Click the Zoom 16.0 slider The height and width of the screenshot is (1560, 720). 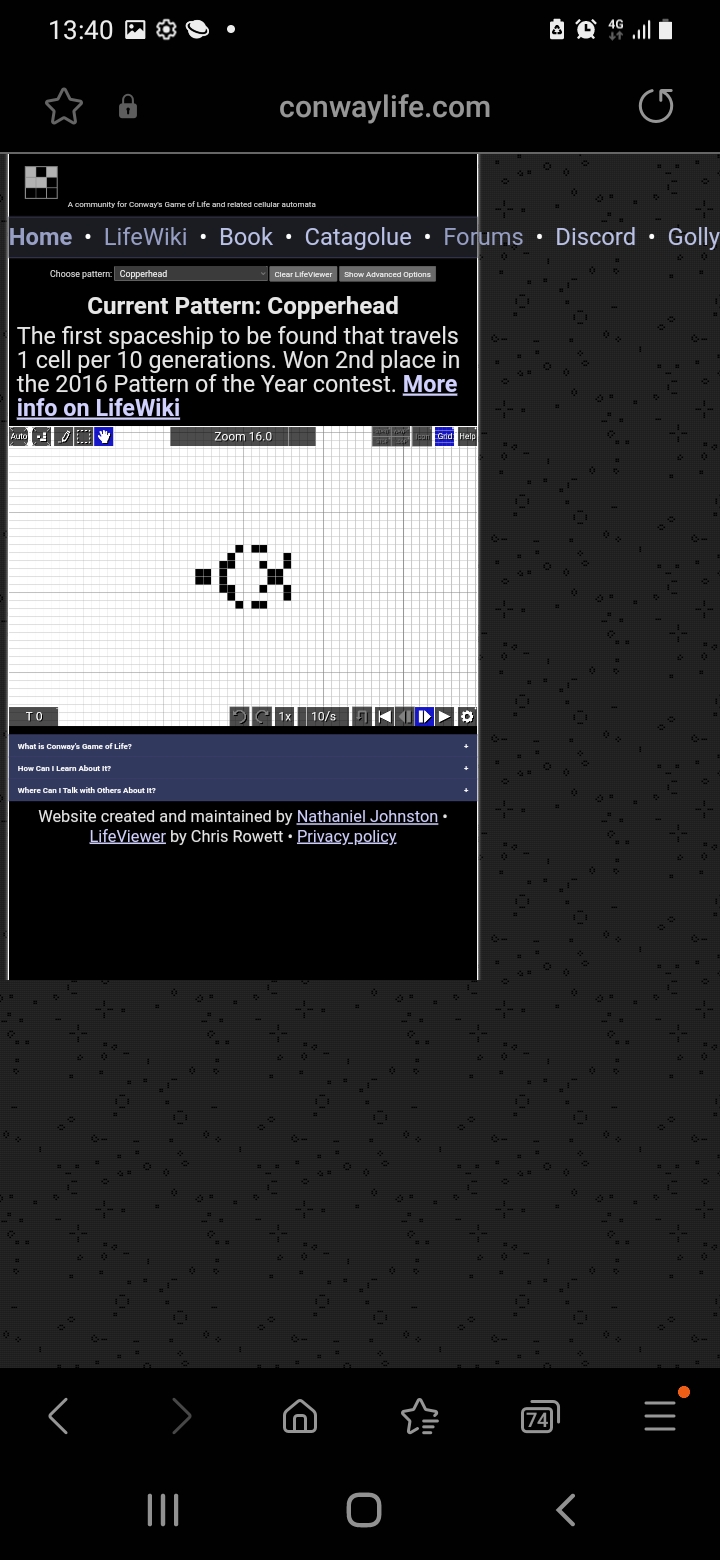pos(243,436)
